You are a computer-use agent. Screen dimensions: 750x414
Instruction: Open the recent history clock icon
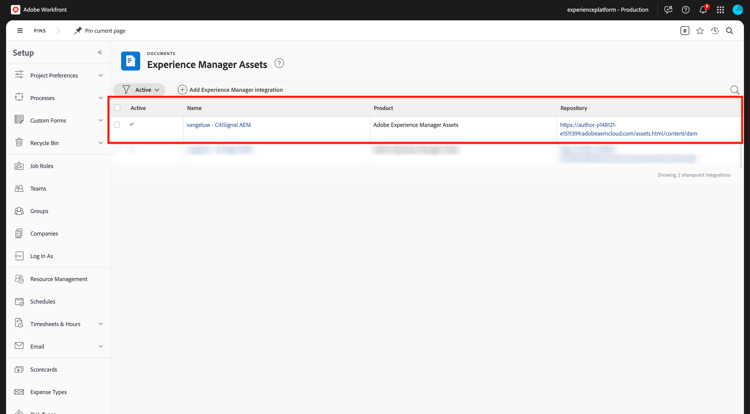(715, 31)
